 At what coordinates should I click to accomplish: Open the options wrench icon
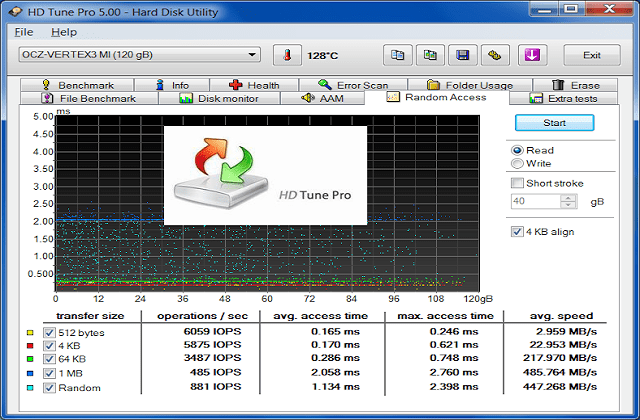(495, 55)
